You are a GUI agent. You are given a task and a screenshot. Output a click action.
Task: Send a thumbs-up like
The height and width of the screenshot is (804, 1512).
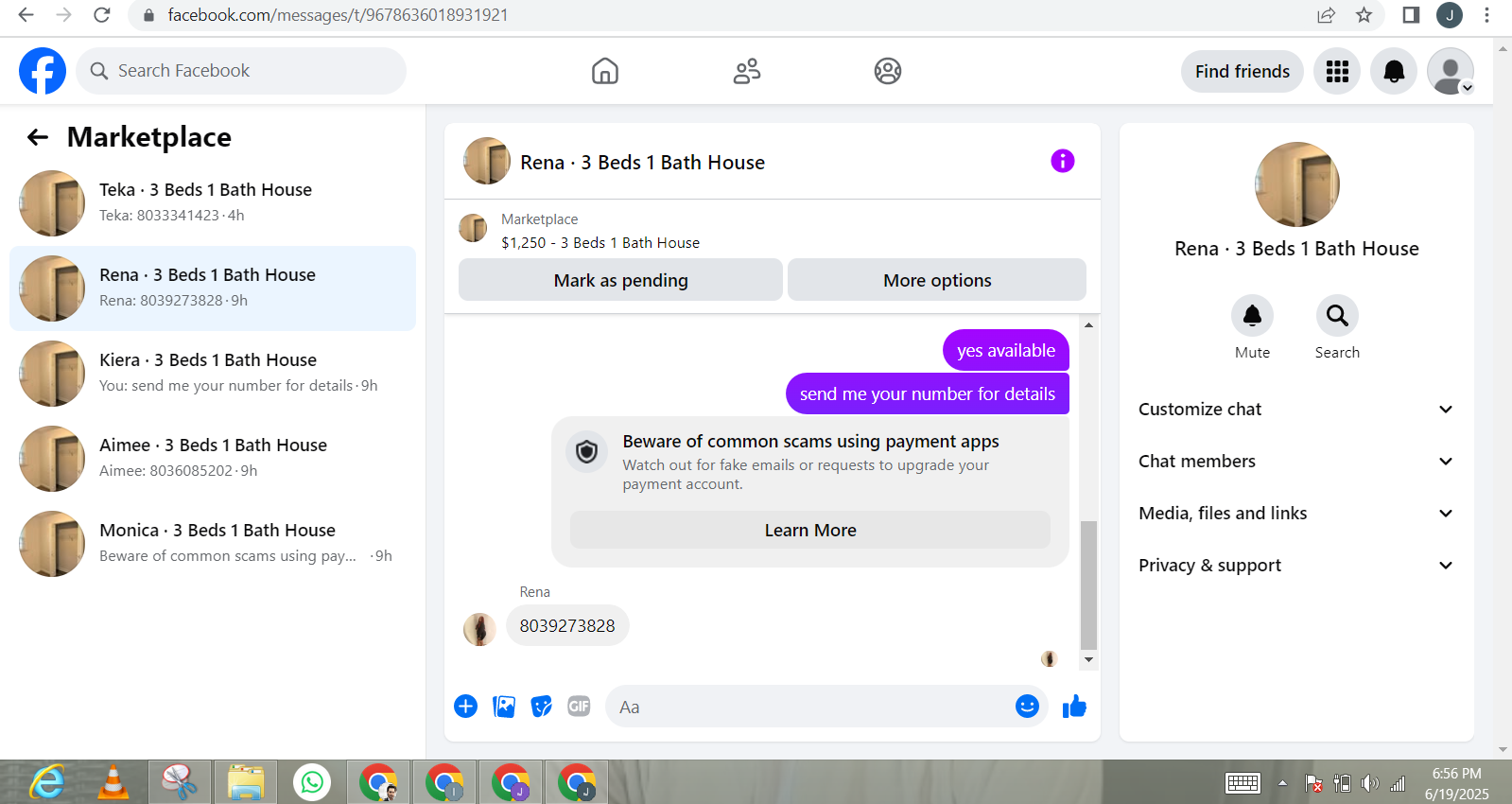click(1074, 707)
